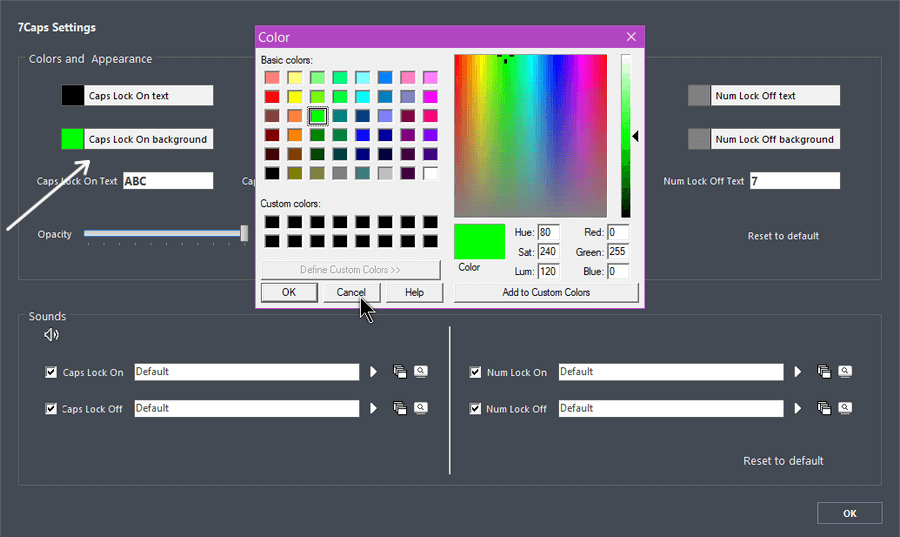Uncheck the Num Lock On sound checkbox
This screenshot has height=537, width=900.
[x=475, y=372]
